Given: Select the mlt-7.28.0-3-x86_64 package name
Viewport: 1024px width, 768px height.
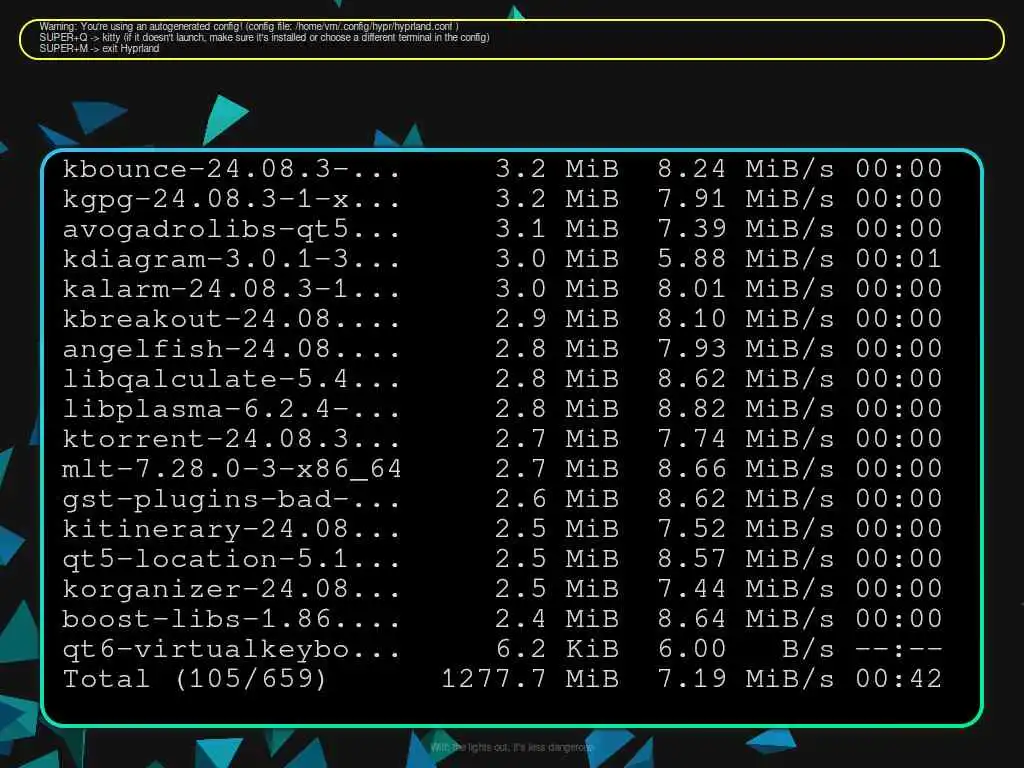Looking at the screenshot, I should 231,469.
